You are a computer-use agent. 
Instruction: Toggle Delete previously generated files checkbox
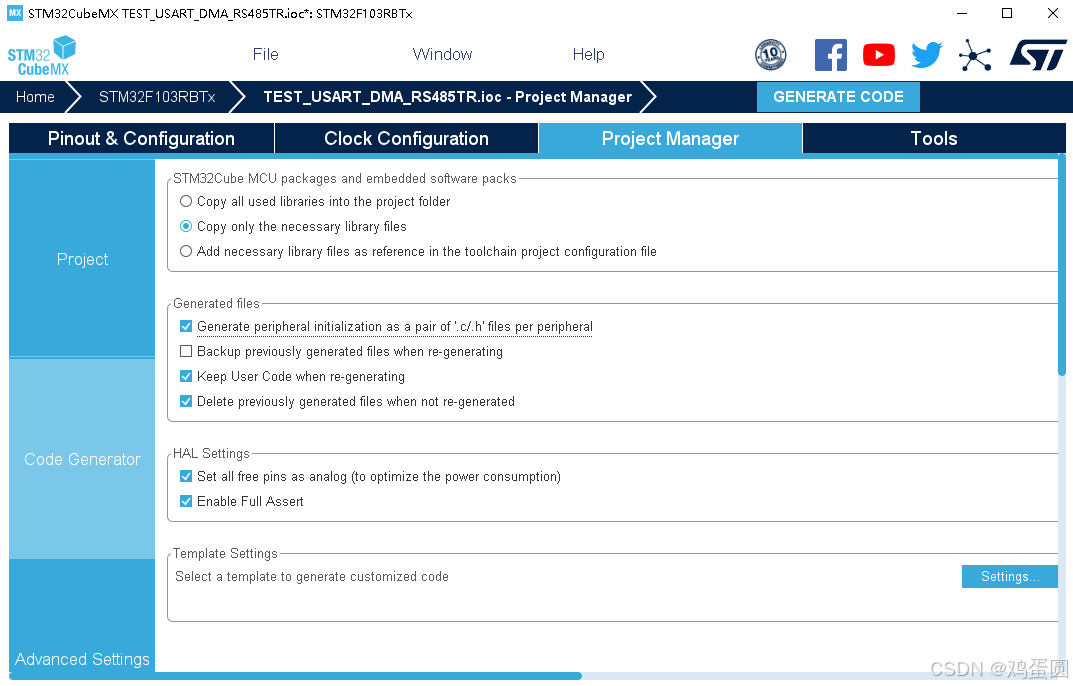tap(185, 401)
